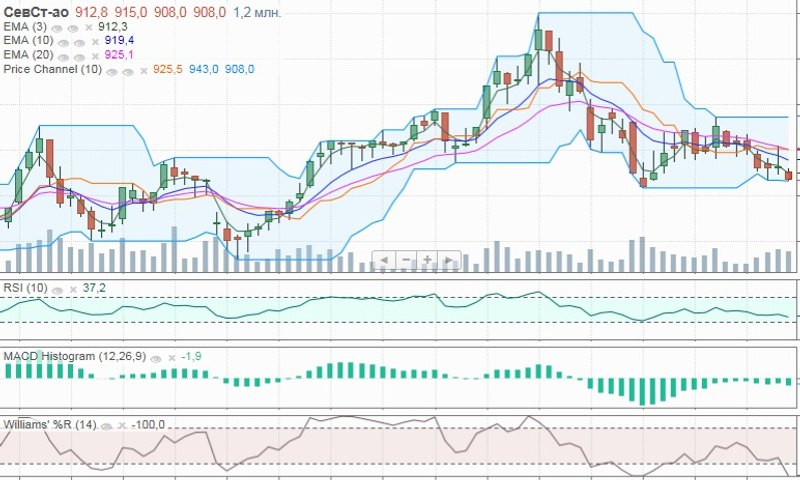The width and height of the screenshot is (800, 480).
Task: Click the right eye icon beside Price Channel (10)
Action: [128, 72]
